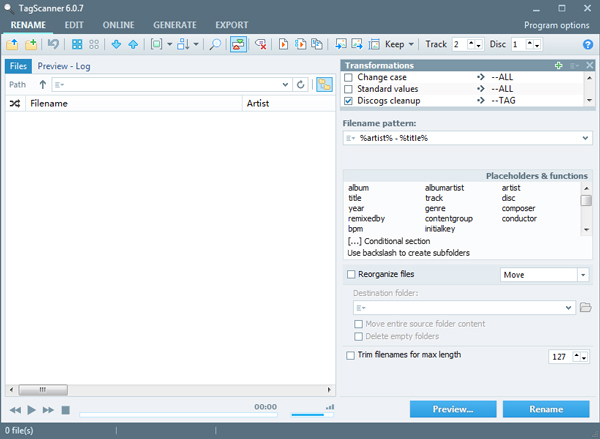Click the filter files square icon
The image size is (600, 439).
156,44
